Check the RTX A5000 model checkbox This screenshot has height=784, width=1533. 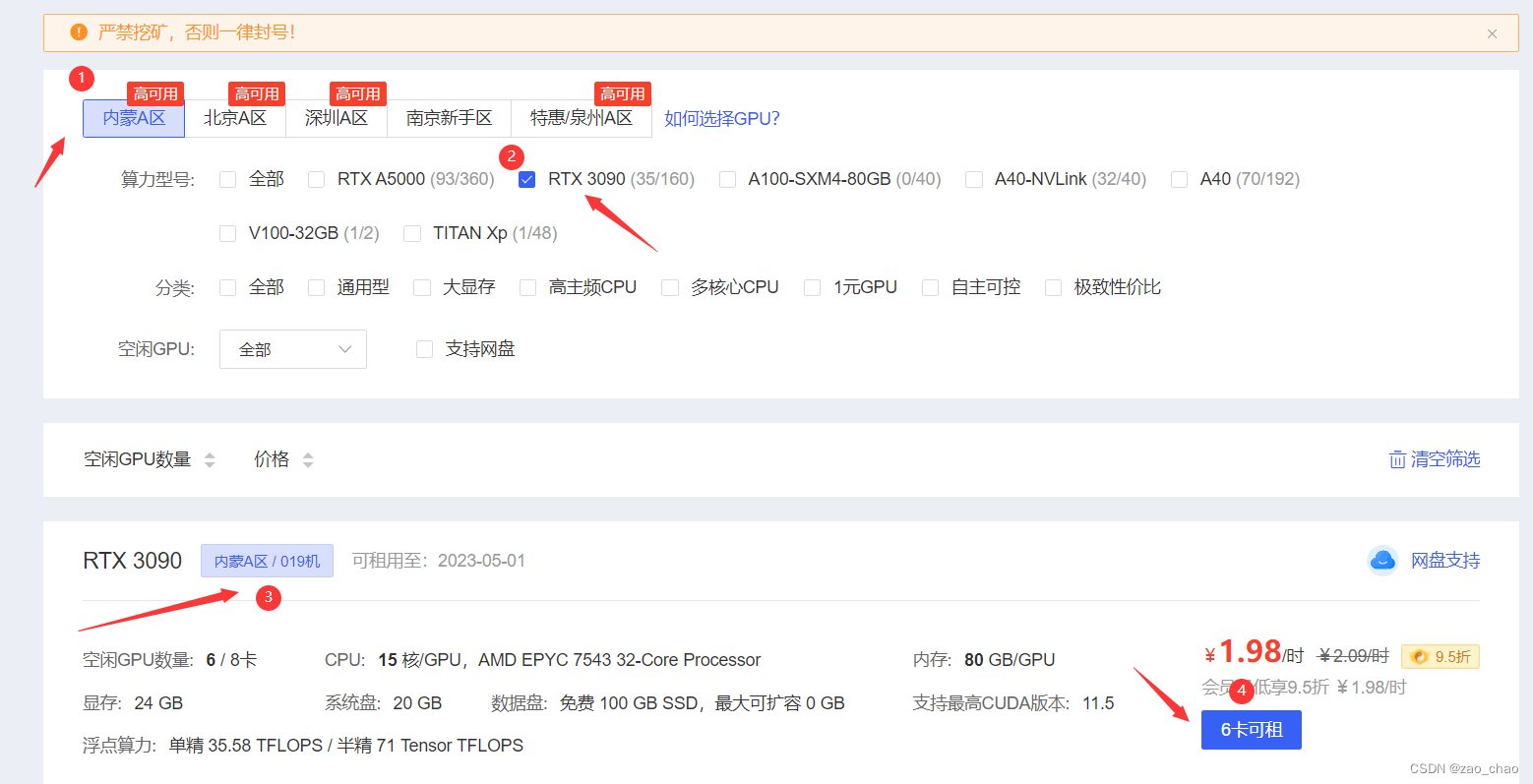[x=317, y=179]
